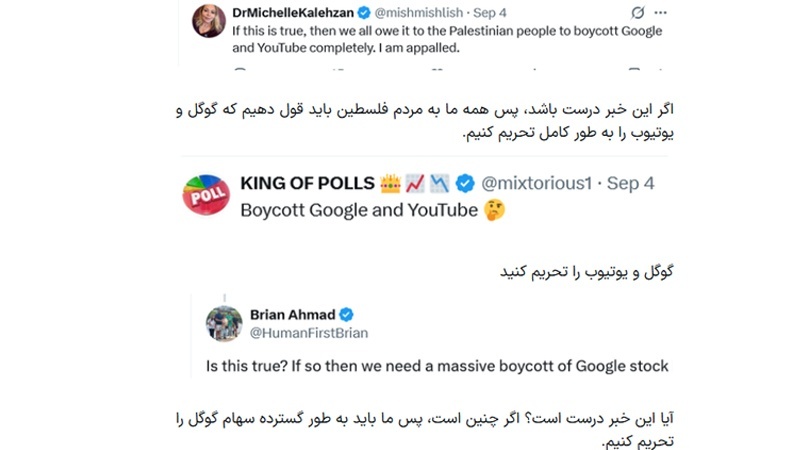Screen dimensions: 800x450
Task: Click the verified badge beside Brian Ahmad
Action: [x=347, y=314]
